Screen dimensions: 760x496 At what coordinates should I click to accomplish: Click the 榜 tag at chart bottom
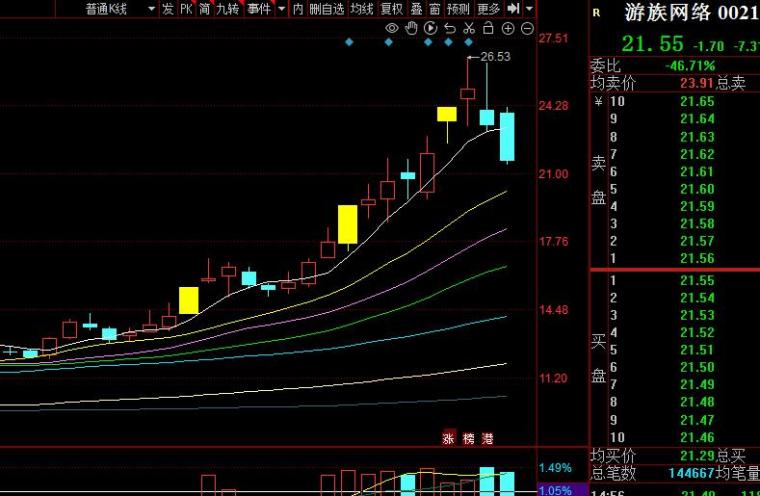click(x=468, y=438)
